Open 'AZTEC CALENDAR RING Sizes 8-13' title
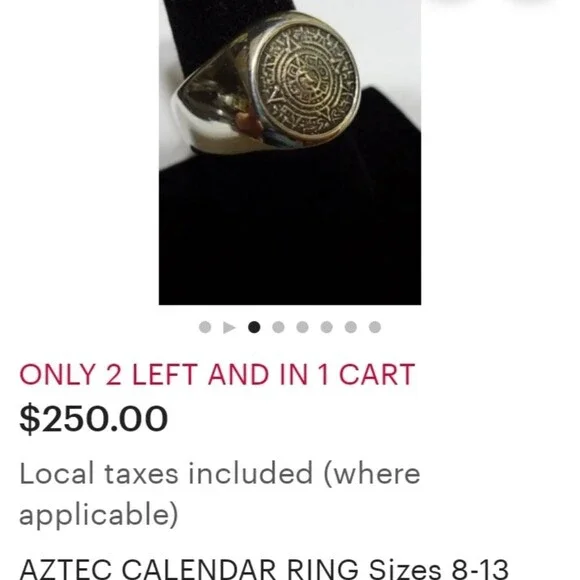Screen dimensions: 580x580 pos(264,569)
